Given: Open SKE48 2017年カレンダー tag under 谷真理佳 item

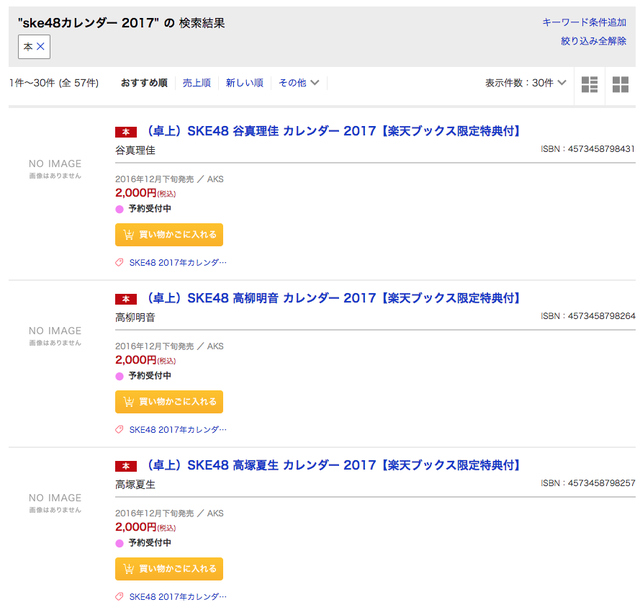Looking at the screenshot, I should pyautogui.click(x=178, y=263).
